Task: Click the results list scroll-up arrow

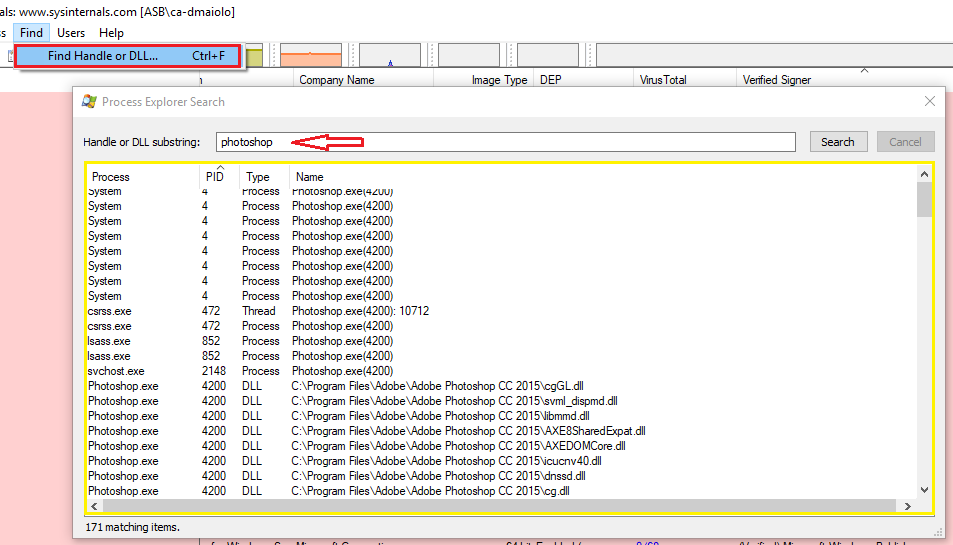Action: 924,174
